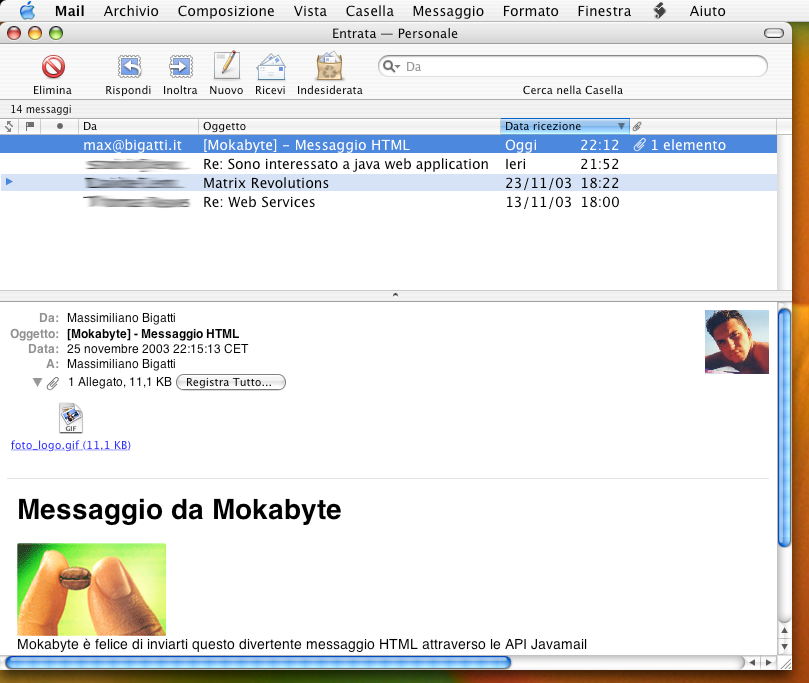Open the Formato menu
Image resolution: width=809 pixels, height=683 pixels.
point(530,11)
